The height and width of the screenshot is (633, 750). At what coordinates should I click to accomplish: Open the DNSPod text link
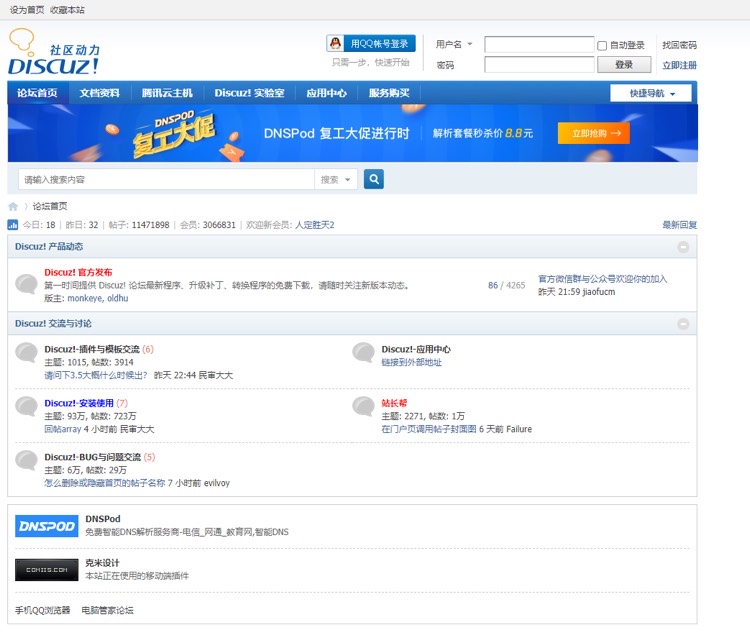click(103, 519)
